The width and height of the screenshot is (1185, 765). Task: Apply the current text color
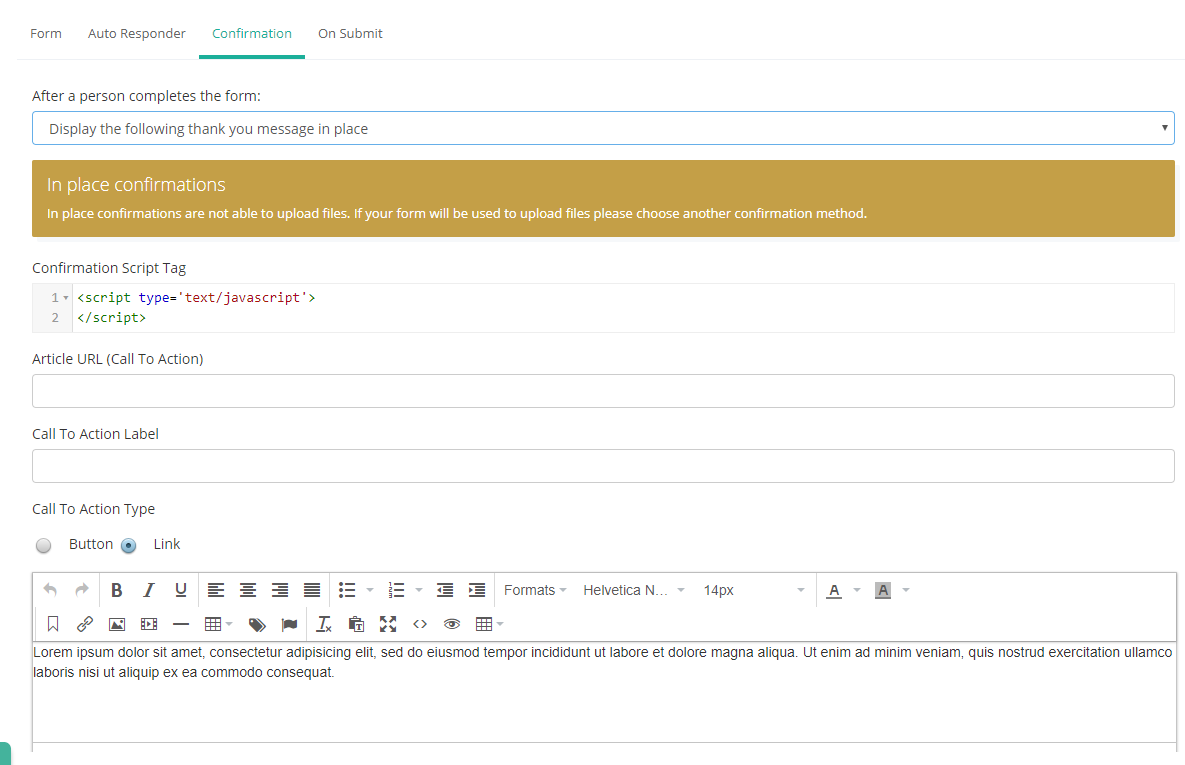coord(834,590)
